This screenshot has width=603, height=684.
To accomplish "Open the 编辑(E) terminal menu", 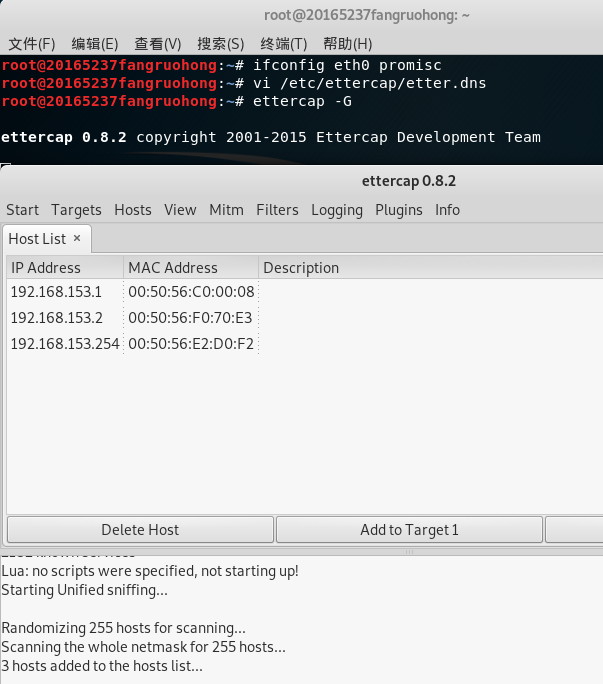I will point(95,44).
